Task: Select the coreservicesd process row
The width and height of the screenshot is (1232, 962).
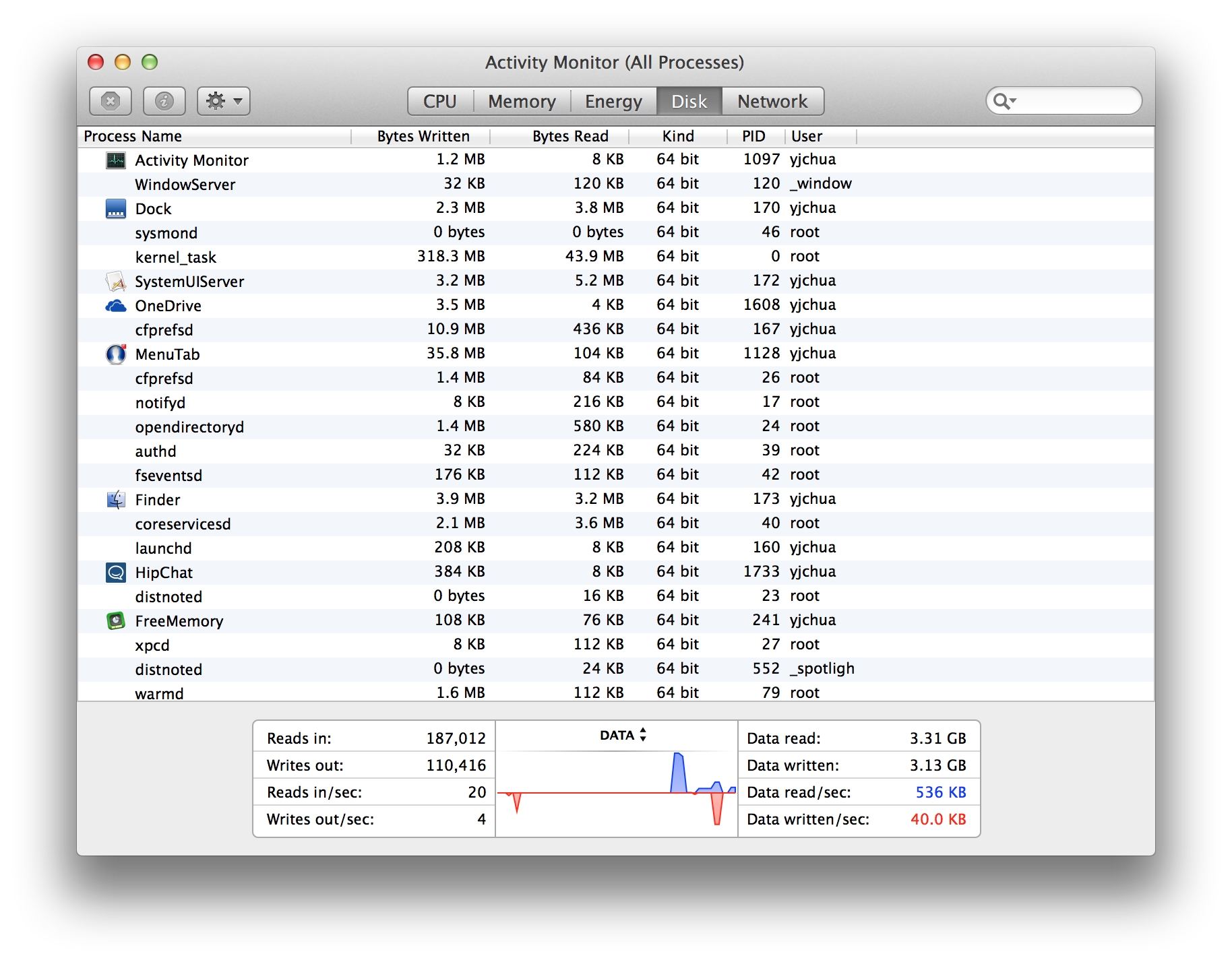Action: click(x=616, y=524)
